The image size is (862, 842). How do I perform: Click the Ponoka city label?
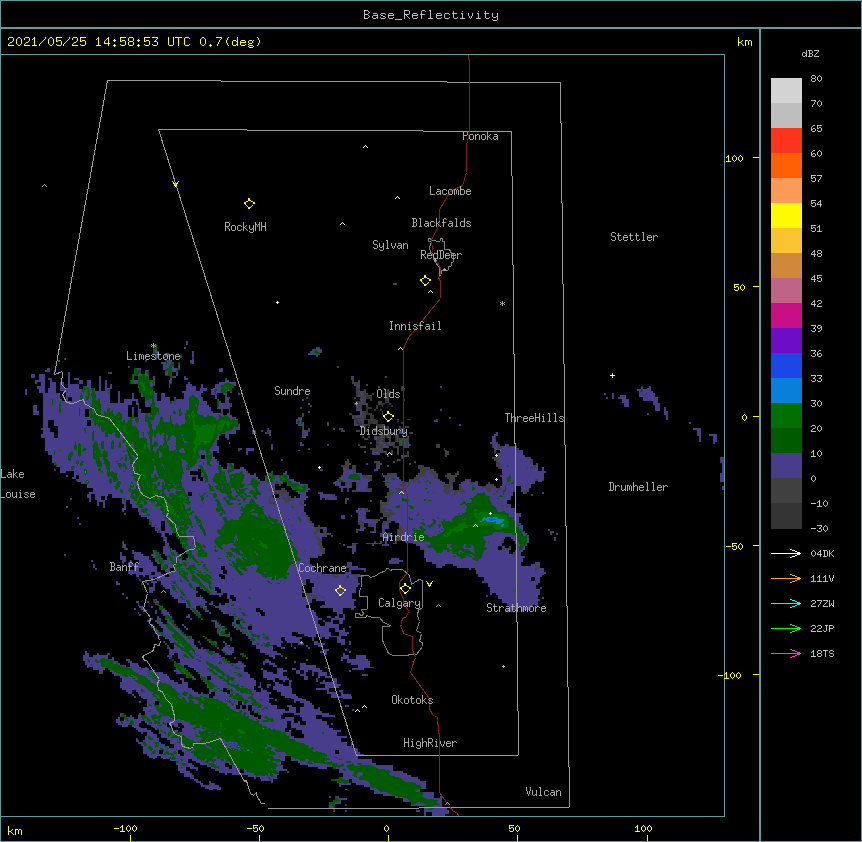[x=480, y=136]
